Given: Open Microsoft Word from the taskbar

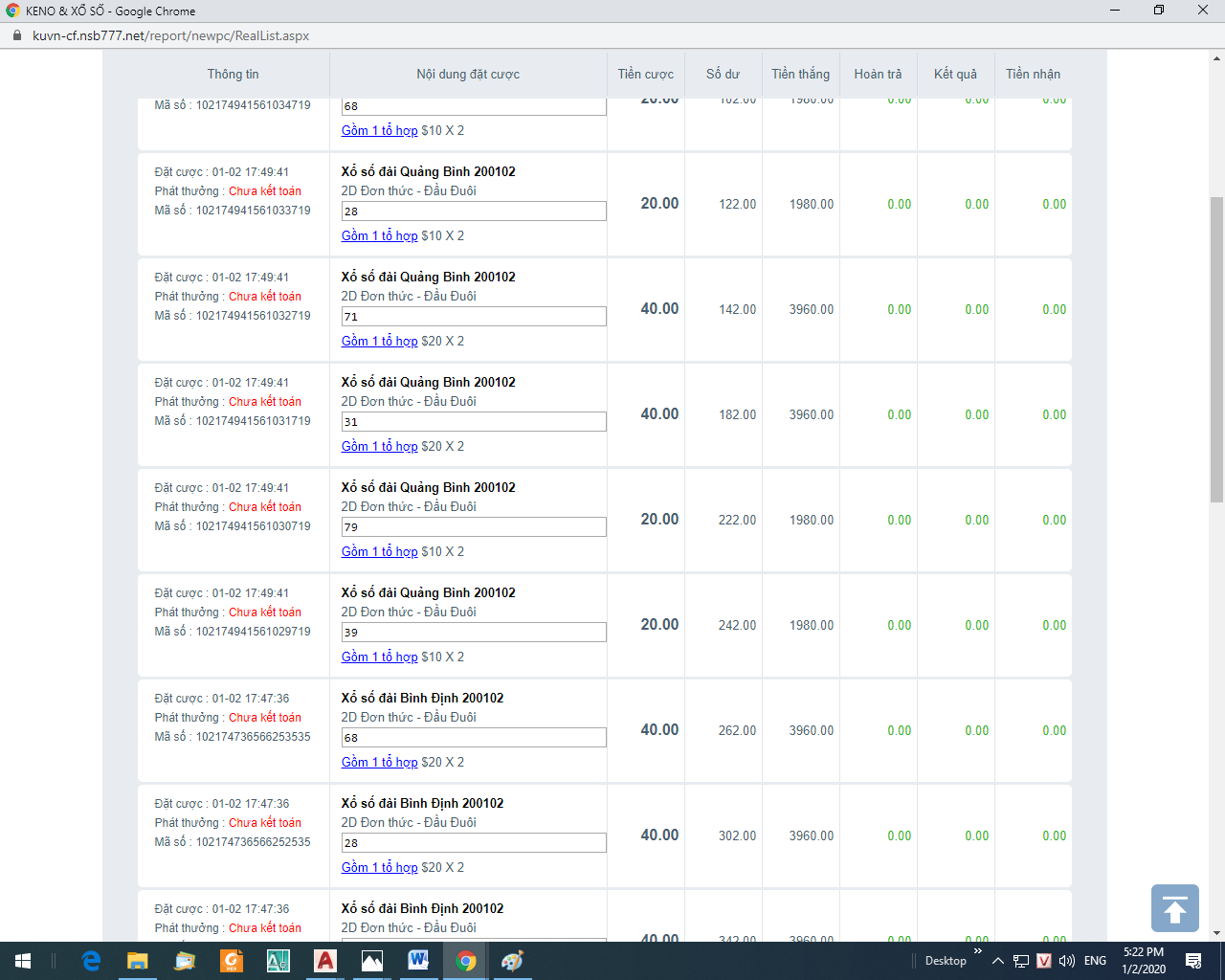Looking at the screenshot, I should [418, 961].
